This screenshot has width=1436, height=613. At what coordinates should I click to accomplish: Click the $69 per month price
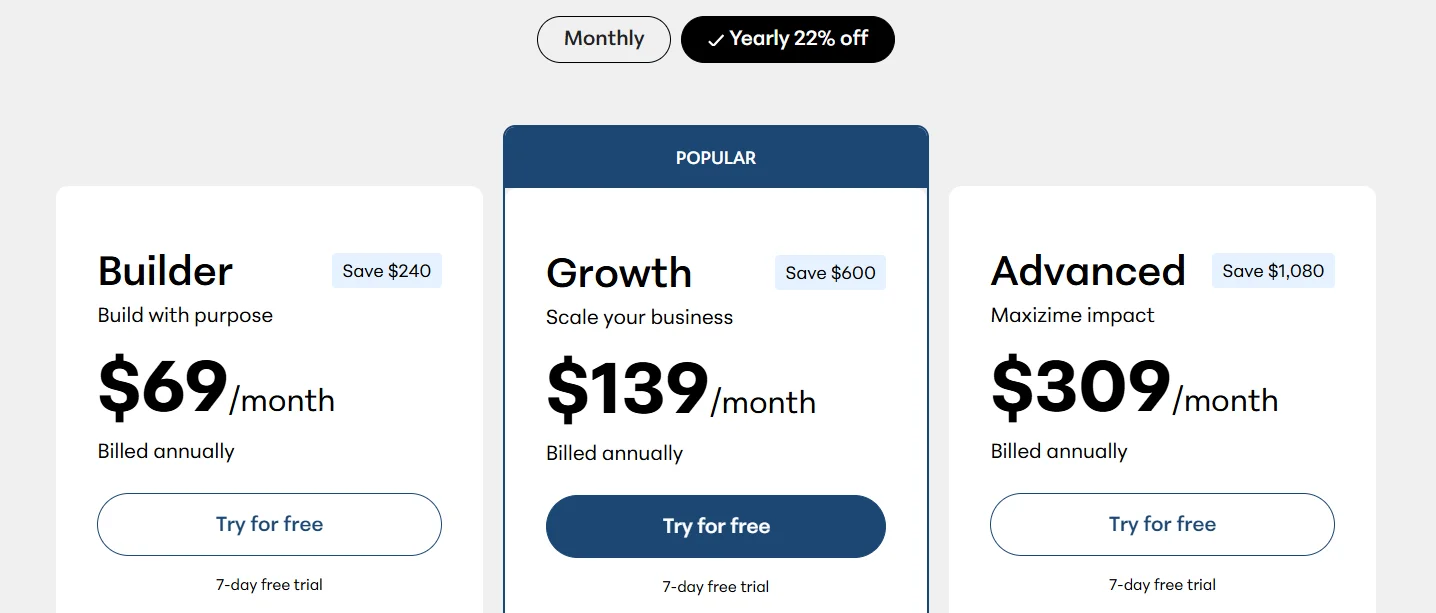pyautogui.click(x=216, y=388)
